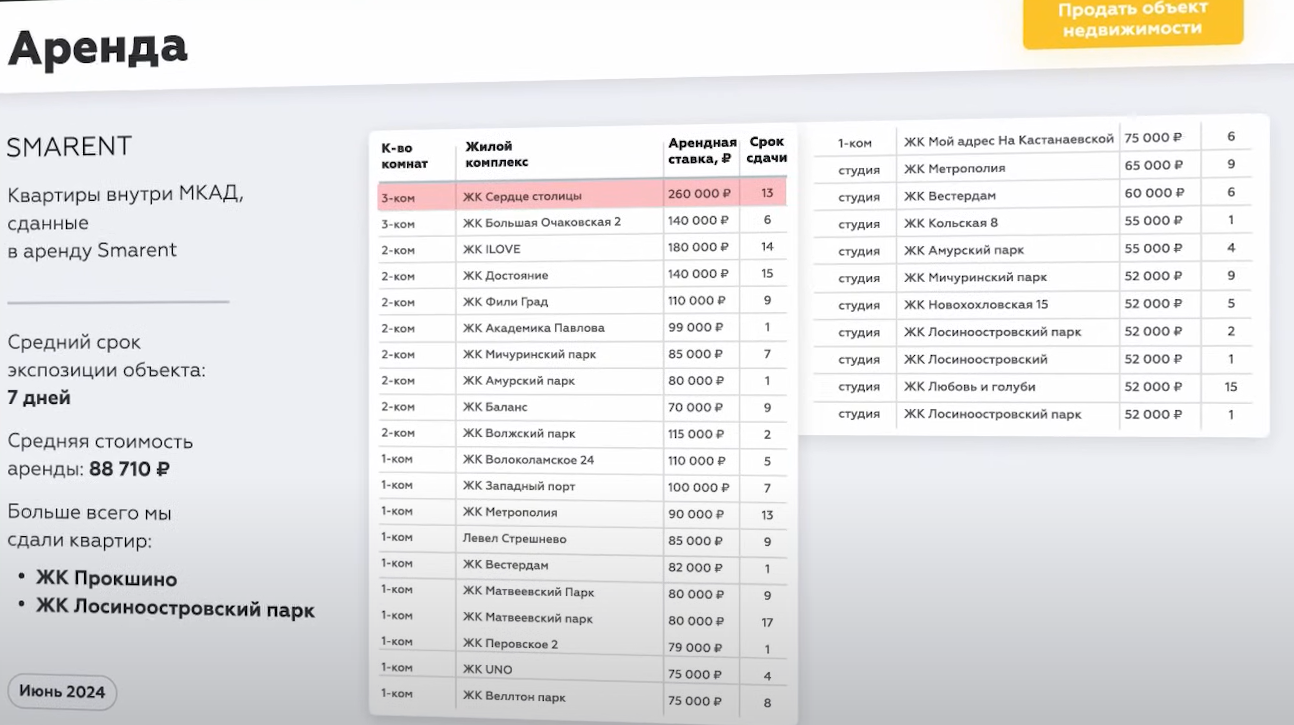Viewport: 1294px width, 725px height.
Task: Click the '100 000 ₽' rate cell
Action: tap(700, 487)
